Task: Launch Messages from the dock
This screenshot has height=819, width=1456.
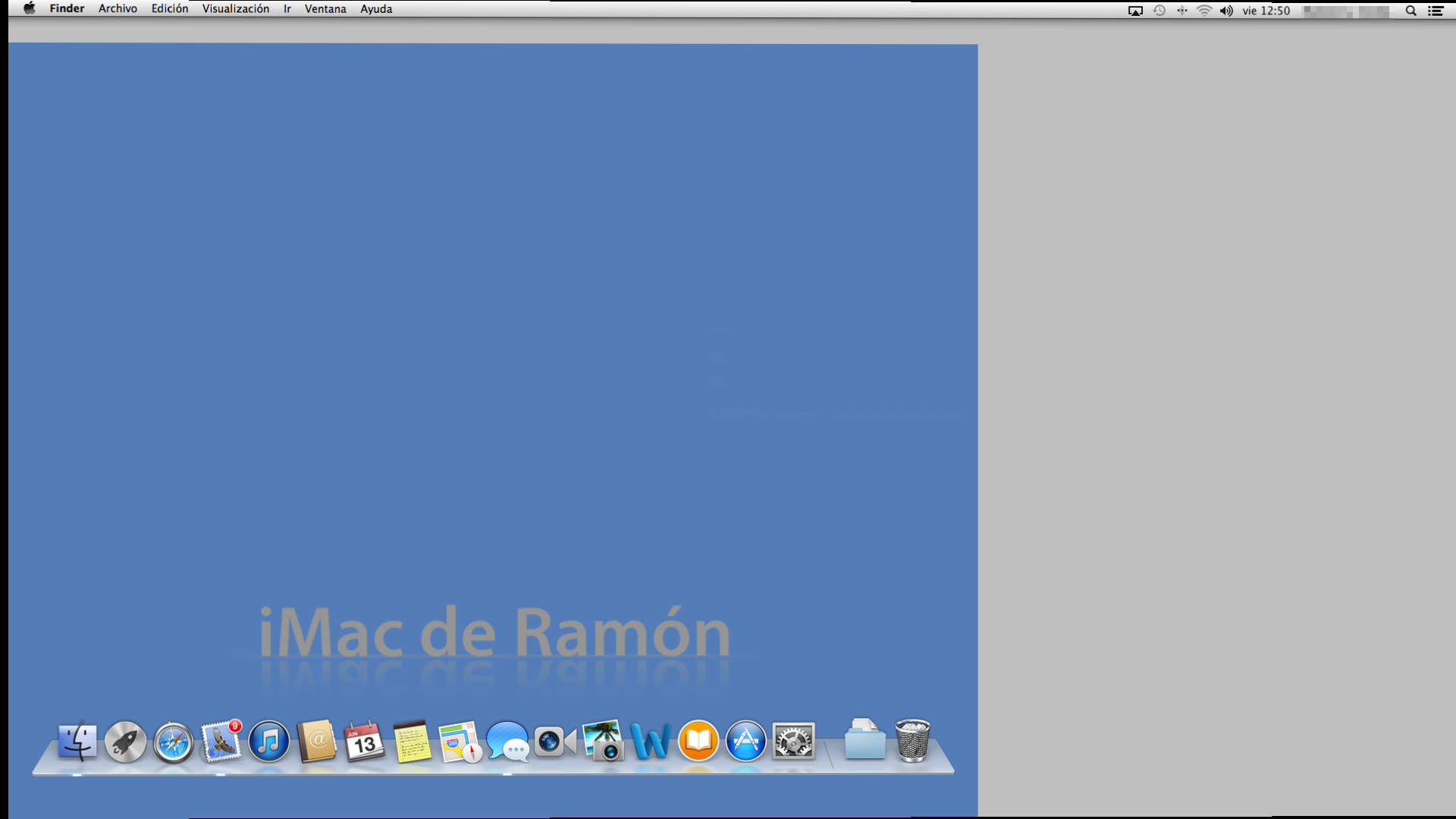Action: tap(507, 742)
